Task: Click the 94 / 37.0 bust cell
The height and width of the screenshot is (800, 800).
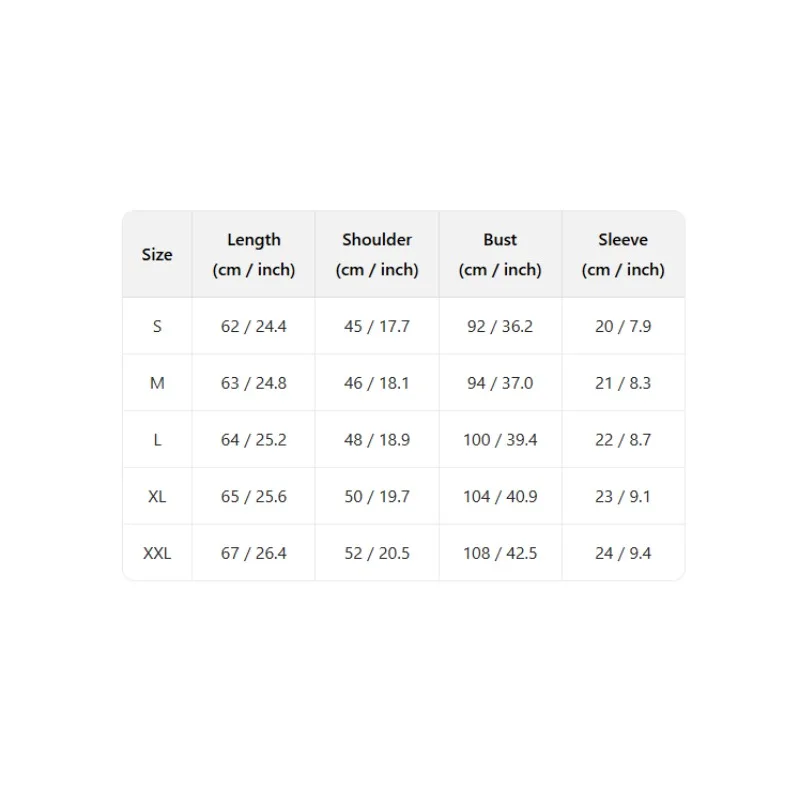Action: (x=500, y=383)
